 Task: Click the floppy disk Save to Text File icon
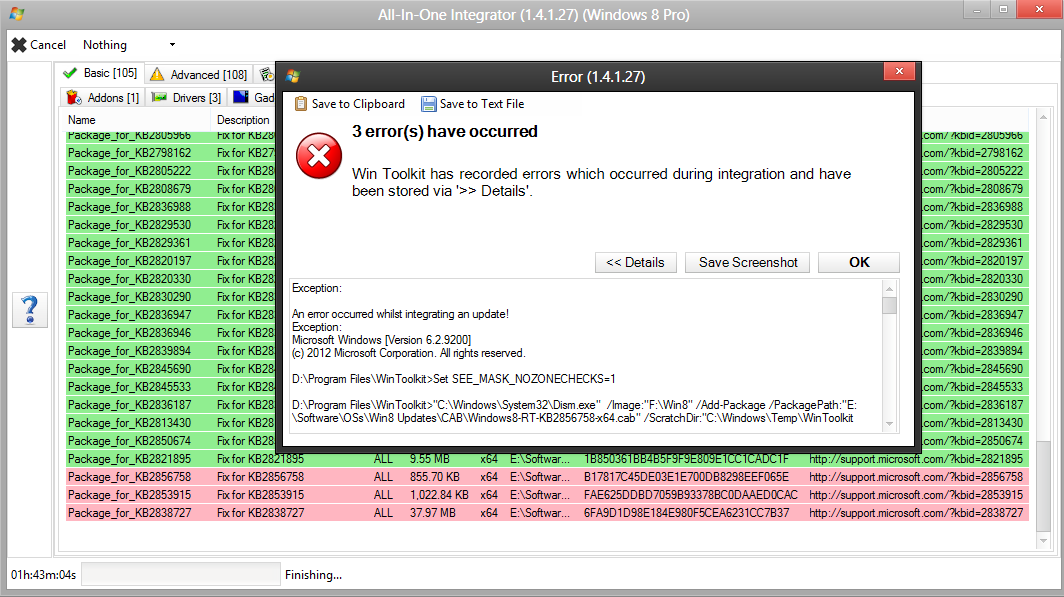tap(428, 104)
